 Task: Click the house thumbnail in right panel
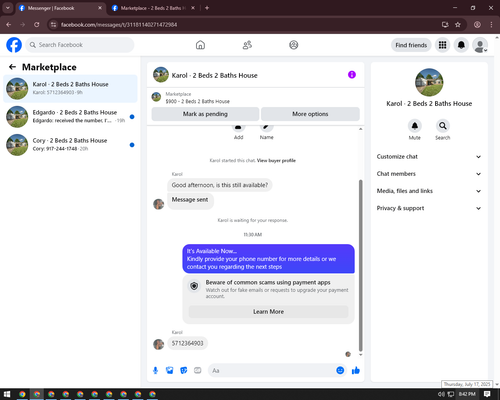pos(429,82)
